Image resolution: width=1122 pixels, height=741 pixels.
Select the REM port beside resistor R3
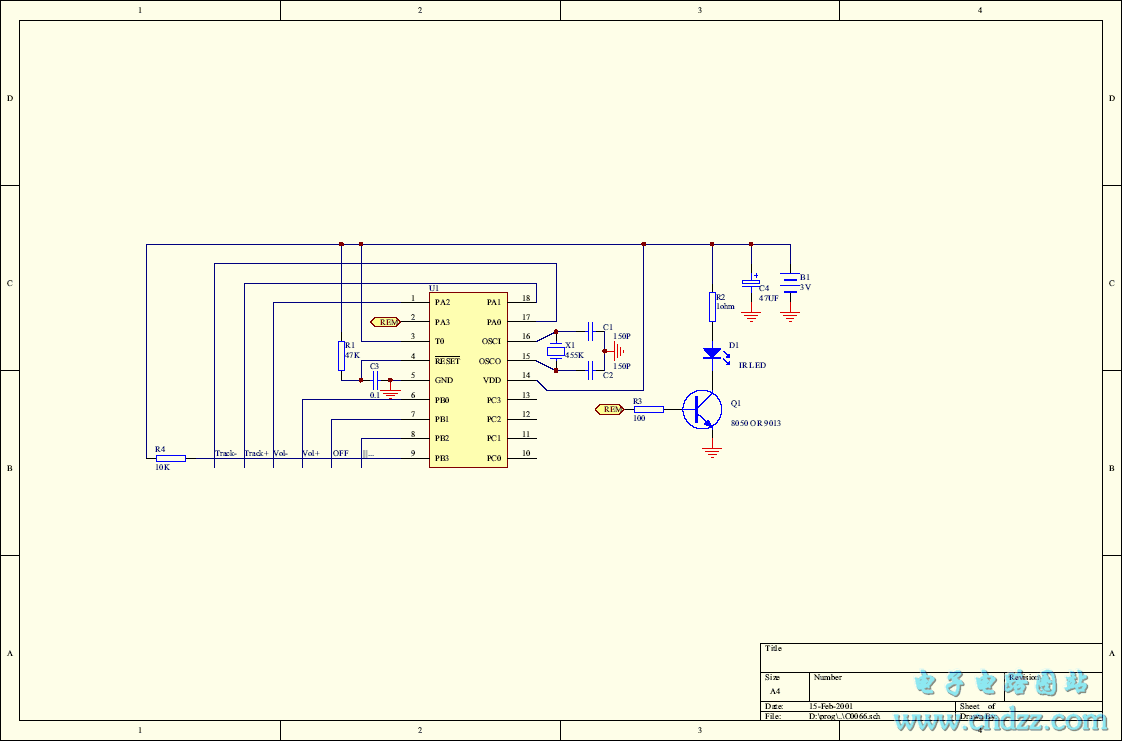point(610,409)
